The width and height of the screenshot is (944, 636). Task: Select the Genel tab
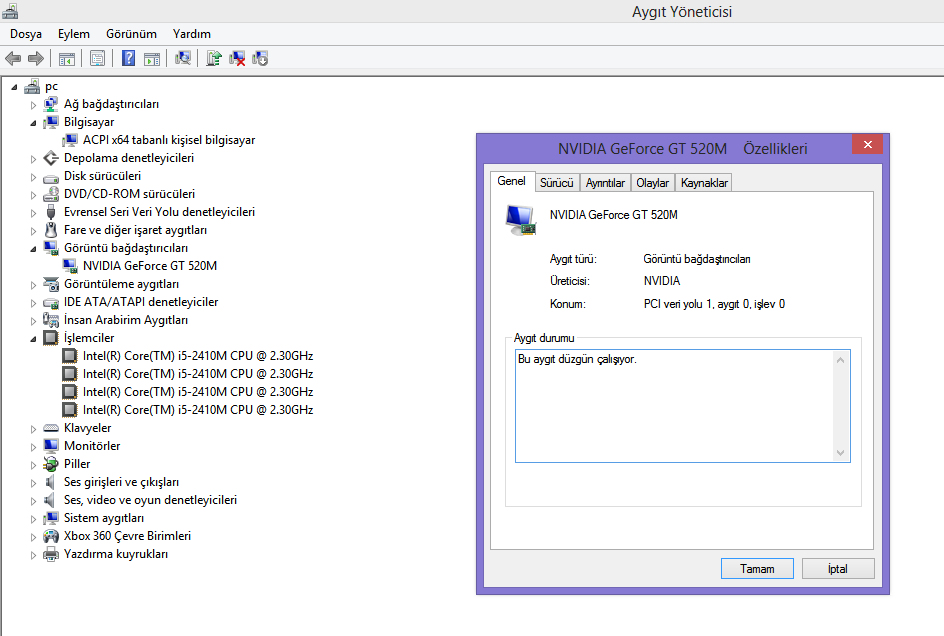(512, 181)
